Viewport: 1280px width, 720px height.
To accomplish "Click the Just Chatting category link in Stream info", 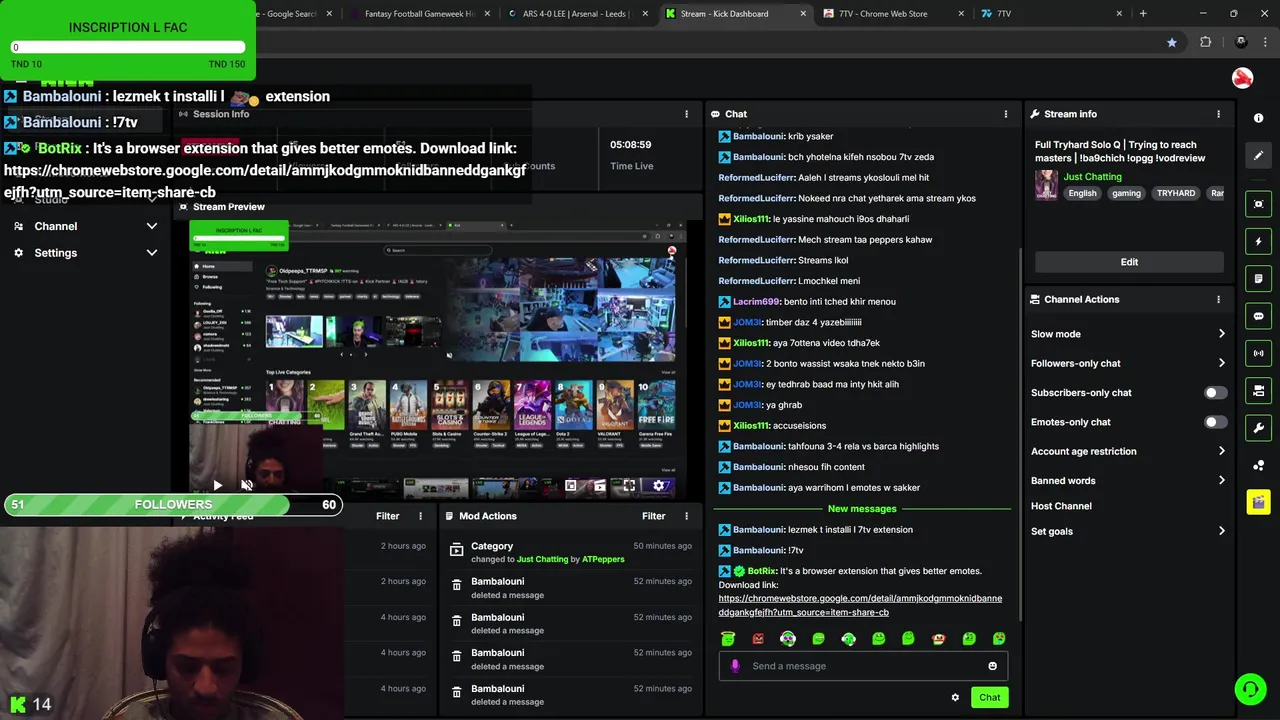I will tap(1092, 177).
